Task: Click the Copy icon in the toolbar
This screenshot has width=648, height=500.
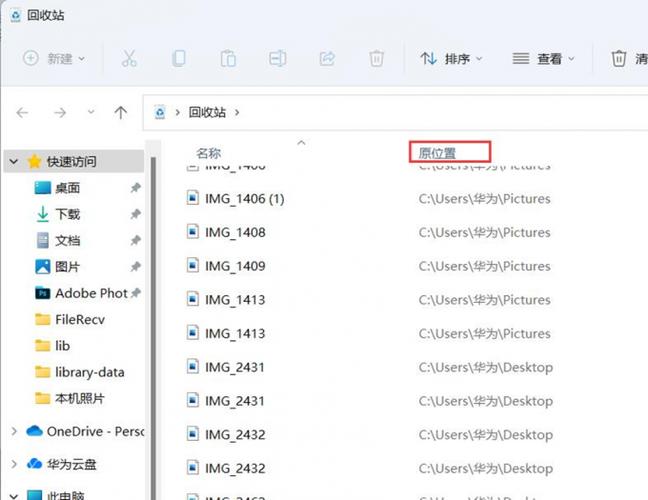Action: (179, 59)
